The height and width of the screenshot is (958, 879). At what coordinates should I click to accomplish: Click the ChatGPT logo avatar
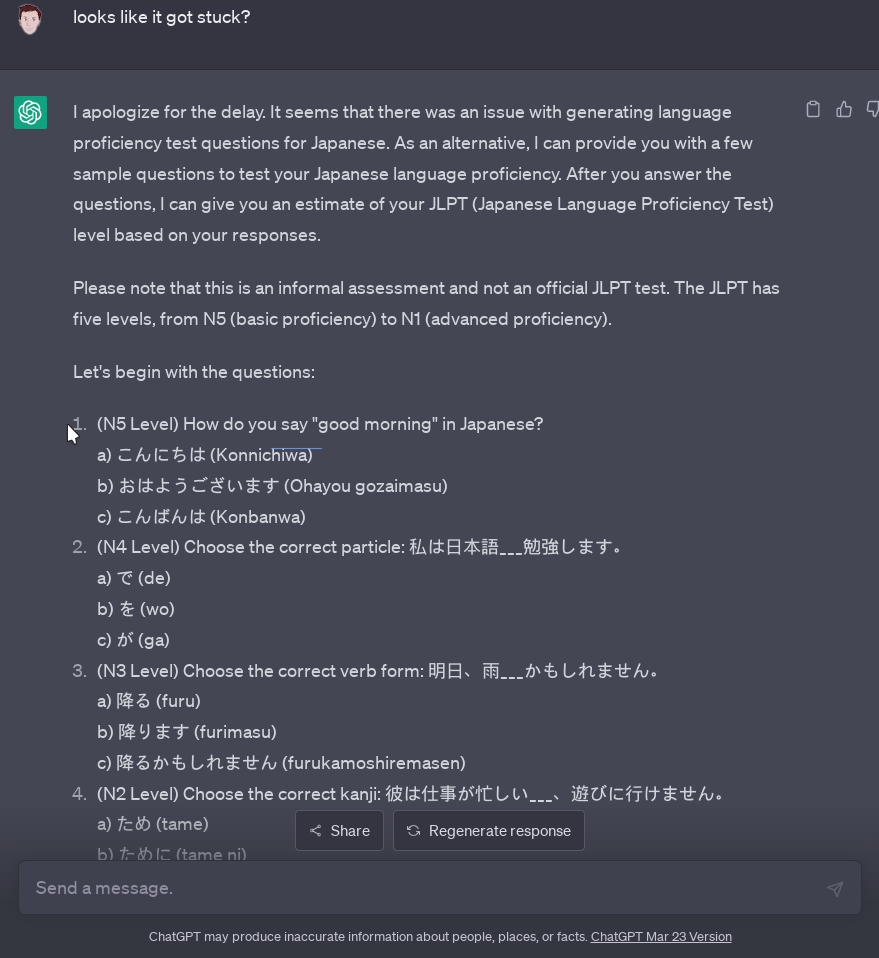30,111
